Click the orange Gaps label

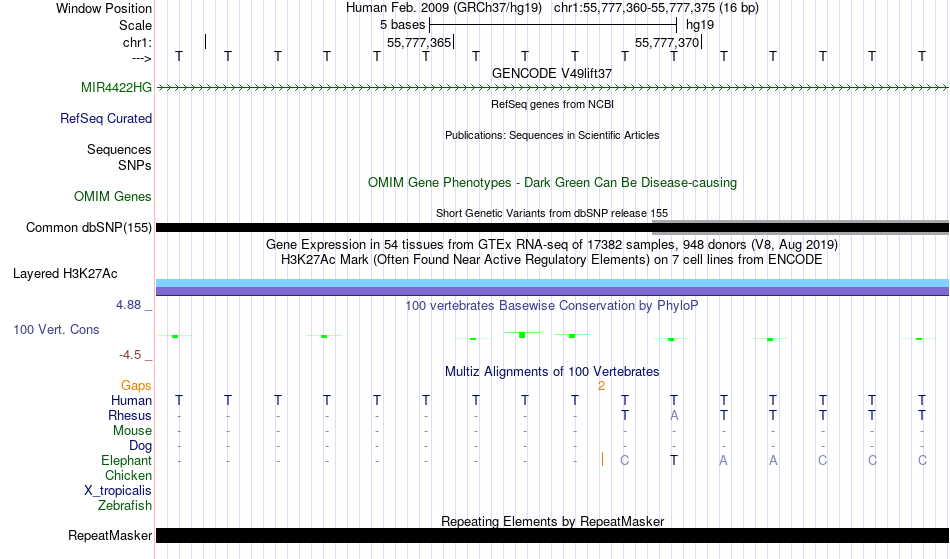point(136,386)
